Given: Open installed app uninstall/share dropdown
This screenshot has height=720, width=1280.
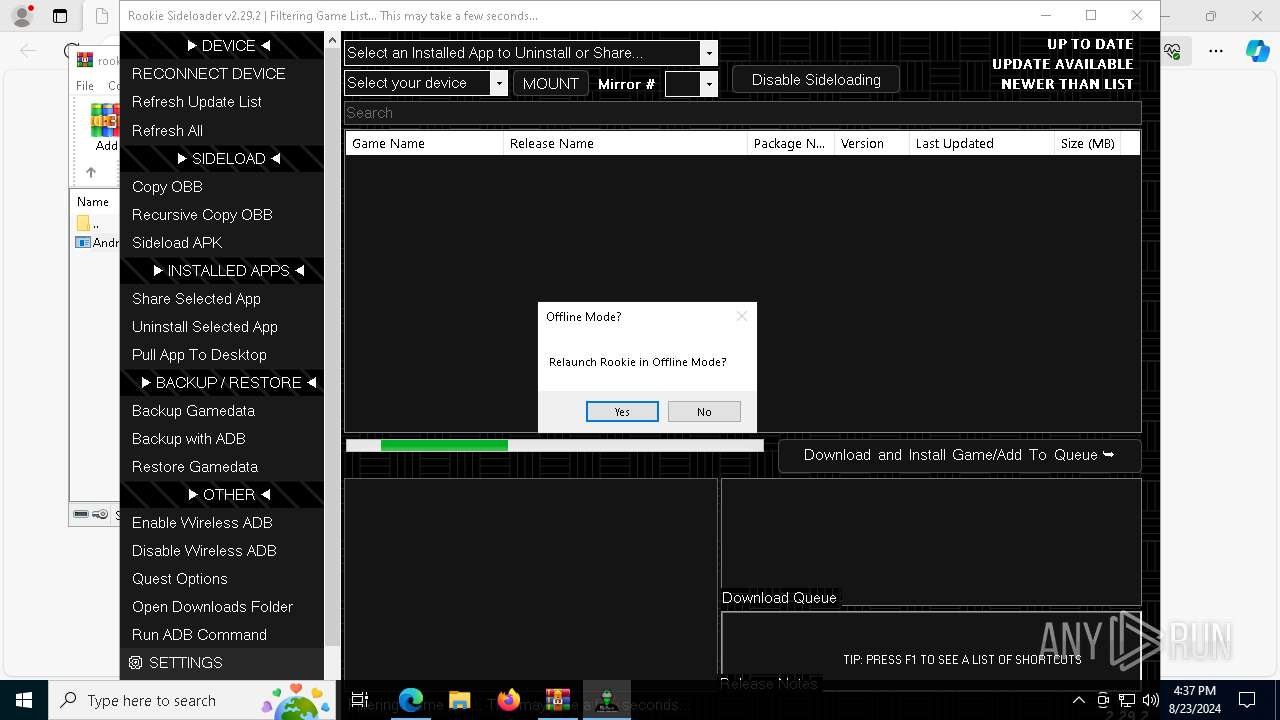Looking at the screenshot, I should 531,53.
